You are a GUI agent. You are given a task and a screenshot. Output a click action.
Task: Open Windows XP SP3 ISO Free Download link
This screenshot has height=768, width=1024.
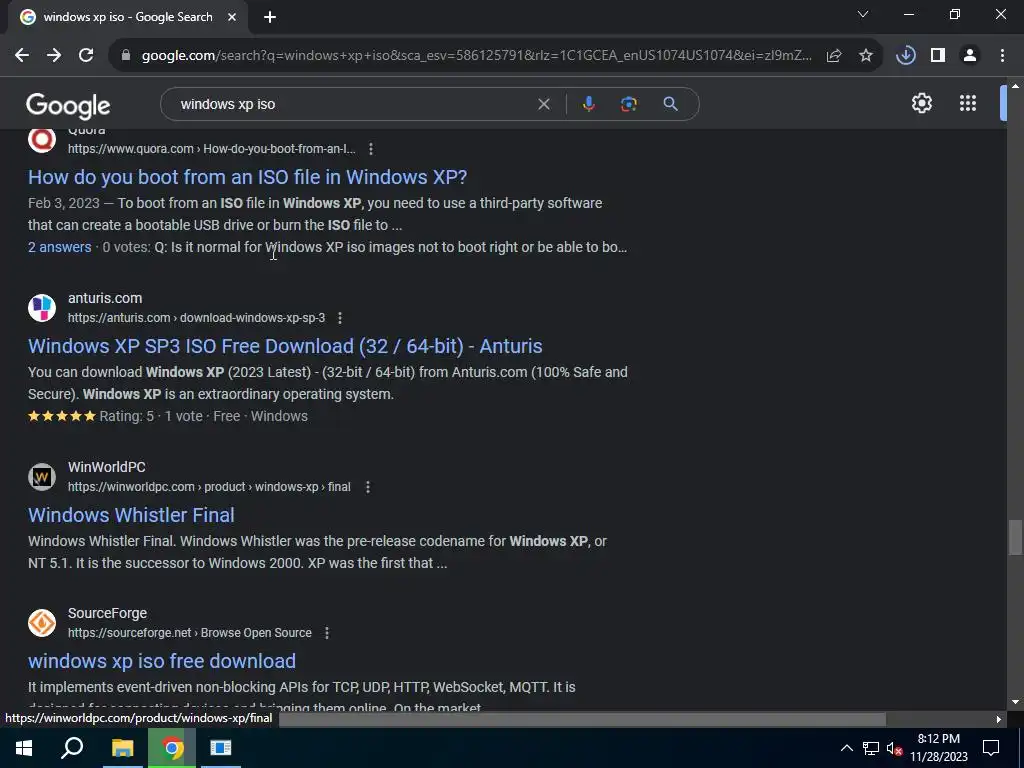[285, 346]
